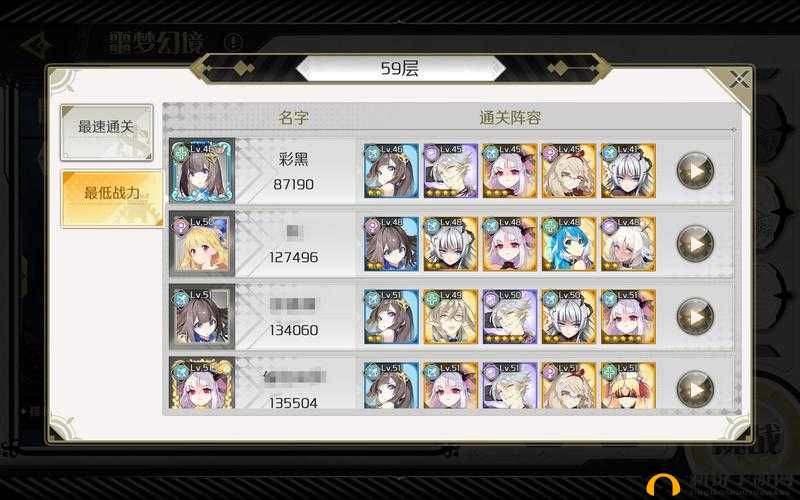Select the last red-ribbon character in fourth row
800x500 pixels.
[628, 386]
